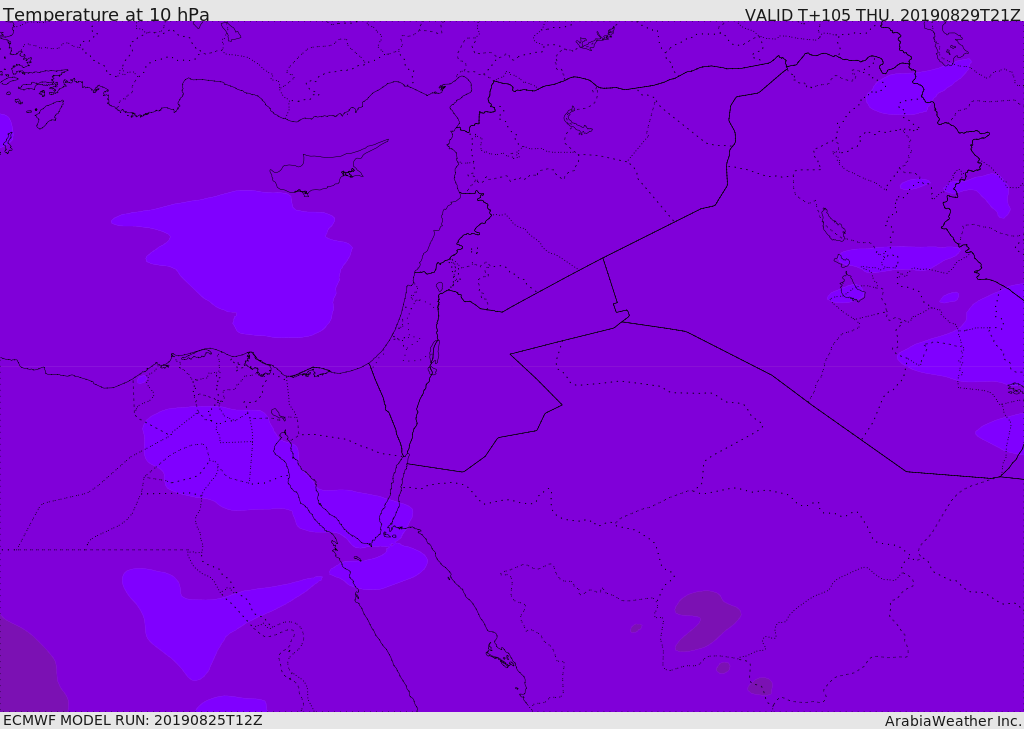Screen dimensions: 1024x729
Task: Click the 'ArabiaWeather Inc' credit text
Action: pos(952,721)
